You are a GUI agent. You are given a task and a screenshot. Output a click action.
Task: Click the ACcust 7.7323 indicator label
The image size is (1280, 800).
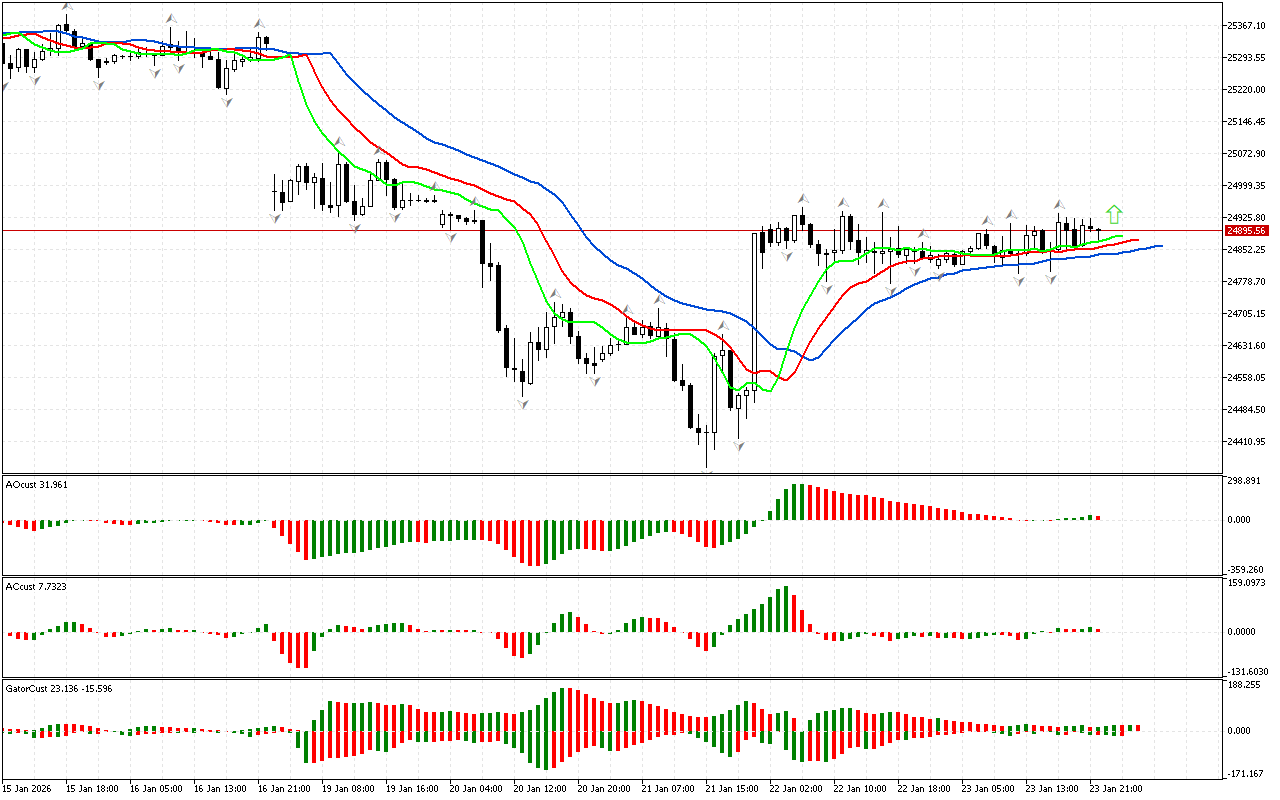point(36,586)
